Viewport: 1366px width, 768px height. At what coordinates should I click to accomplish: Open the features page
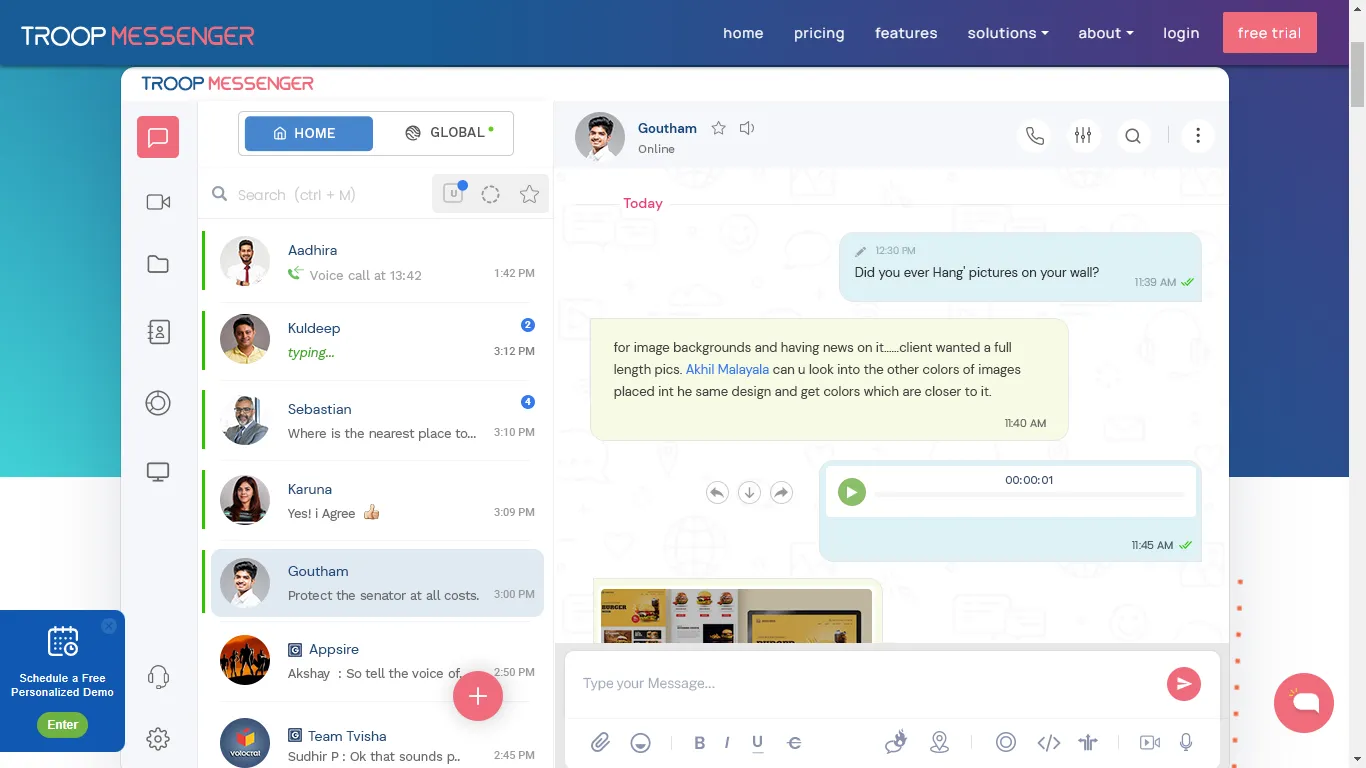906,33
